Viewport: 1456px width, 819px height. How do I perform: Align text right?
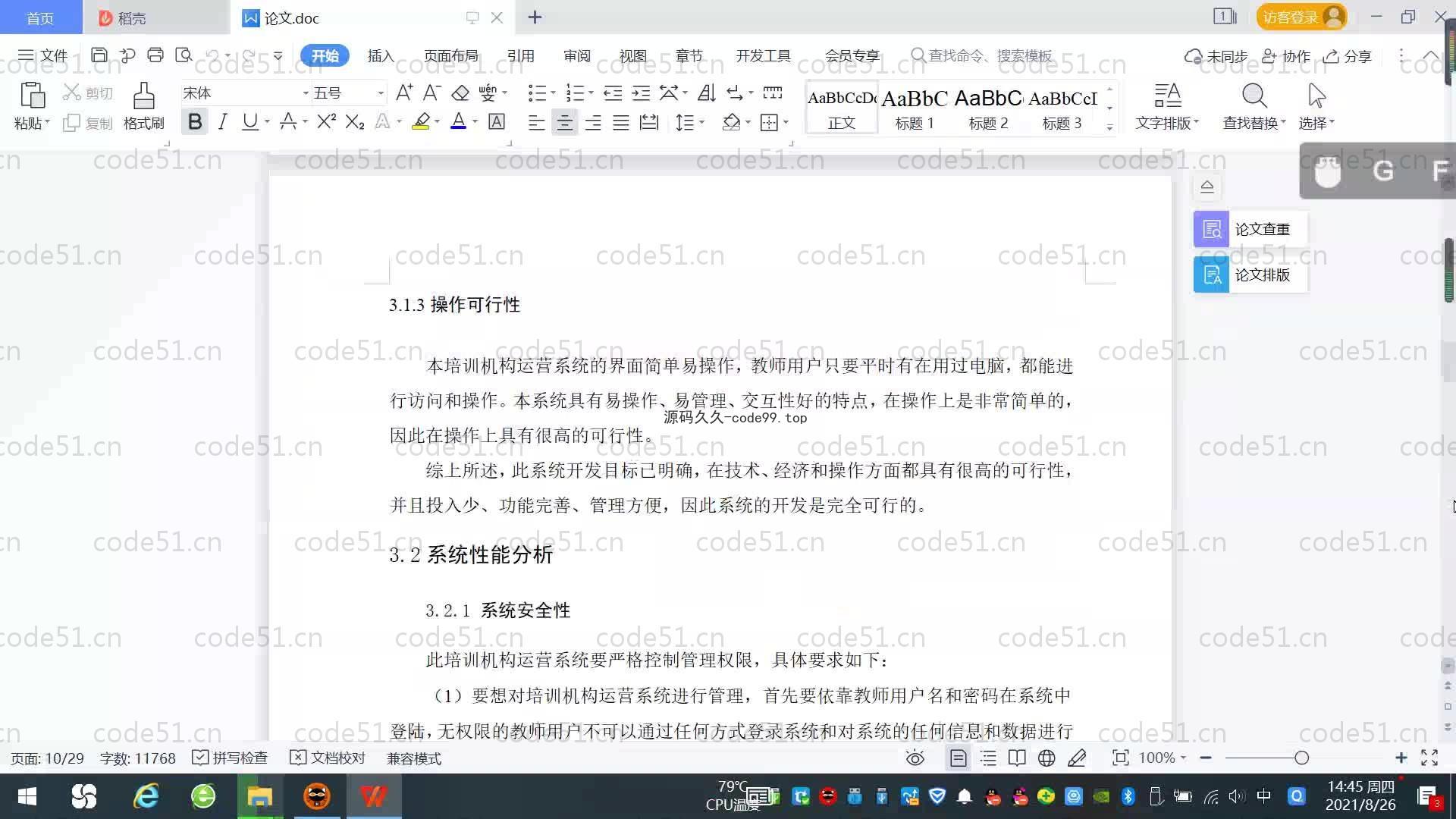pyautogui.click(x=592, y=122)
